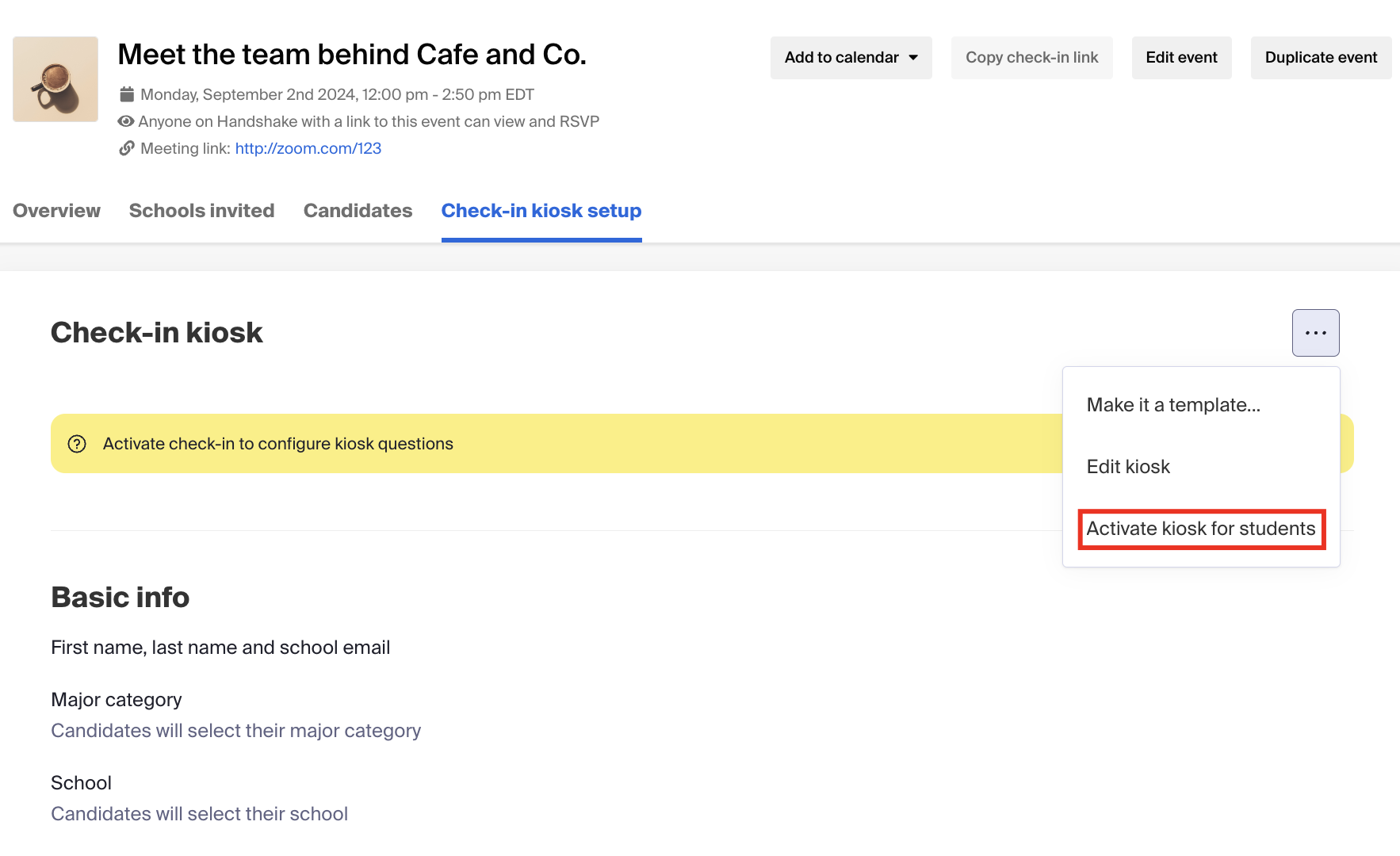This screenshot has width=1400, height=856.
Task: Open the three-dot kiosk options menu
Action: point(1315,333)
